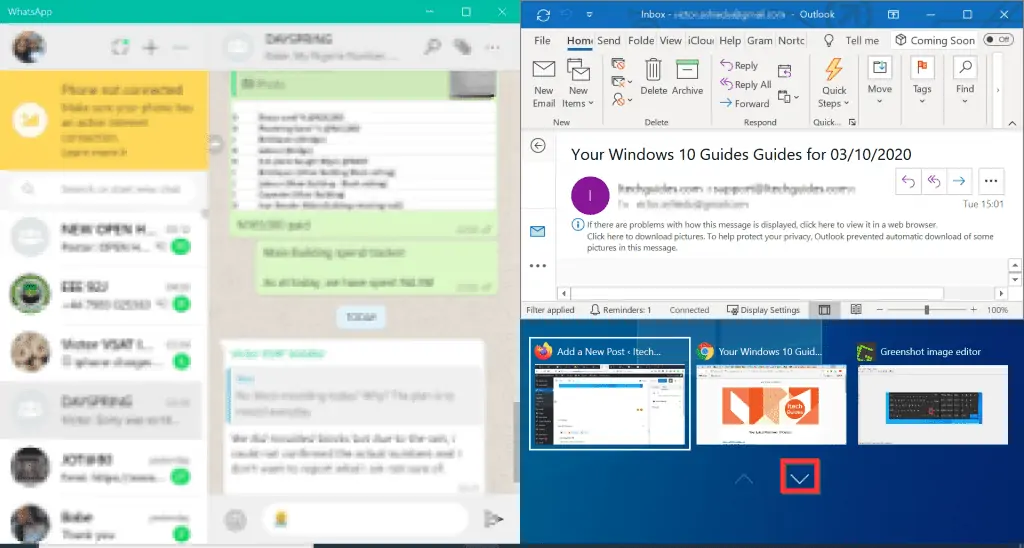Open the More respond actions dropdown

pos(788,97)
